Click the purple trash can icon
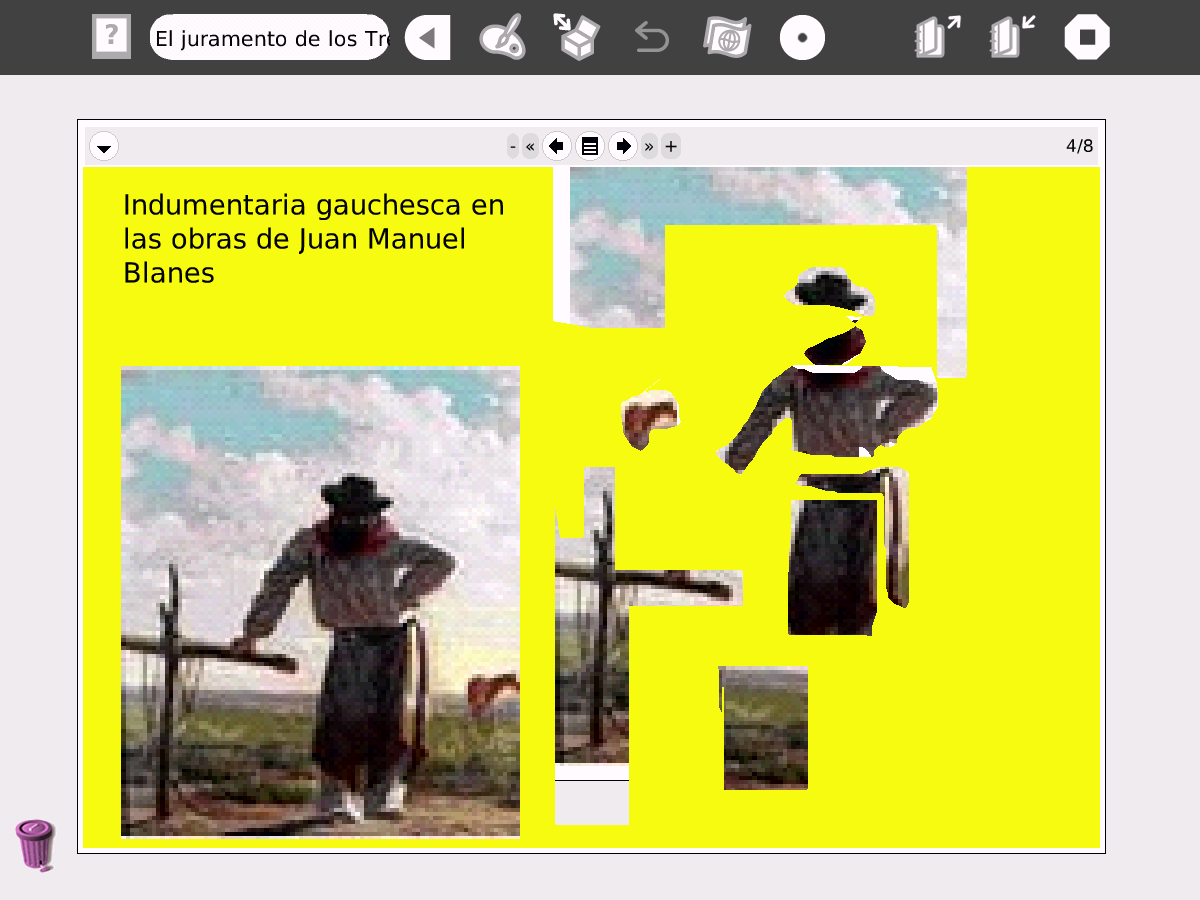The height and width of the screenshot is (900, 1200). 35,845
